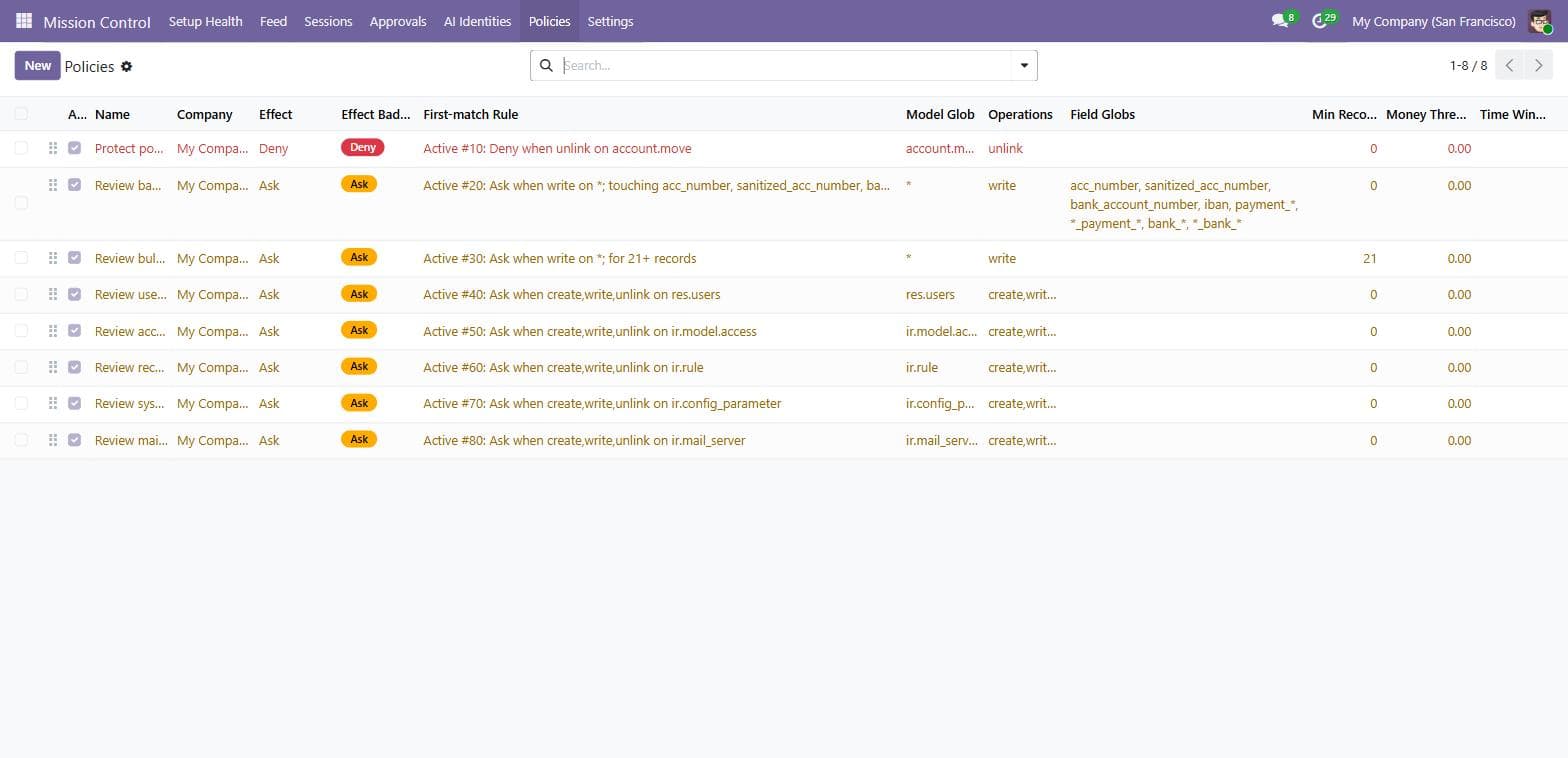Viewport: 1568px width, 758px height.
Task: Open the Setup Health menu
Action: click(205, 21)
